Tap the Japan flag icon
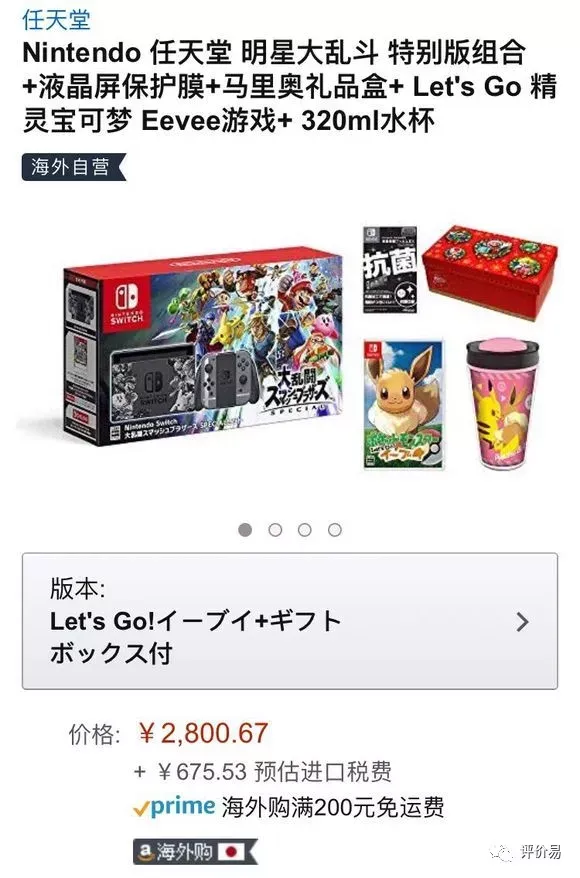The height and width of the screenshot is (878, 580). [x=231, y=852]
